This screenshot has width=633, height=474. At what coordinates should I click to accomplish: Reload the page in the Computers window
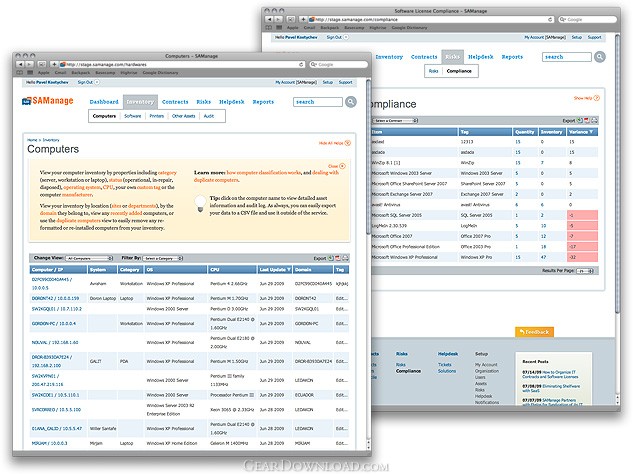coord(301,64)
